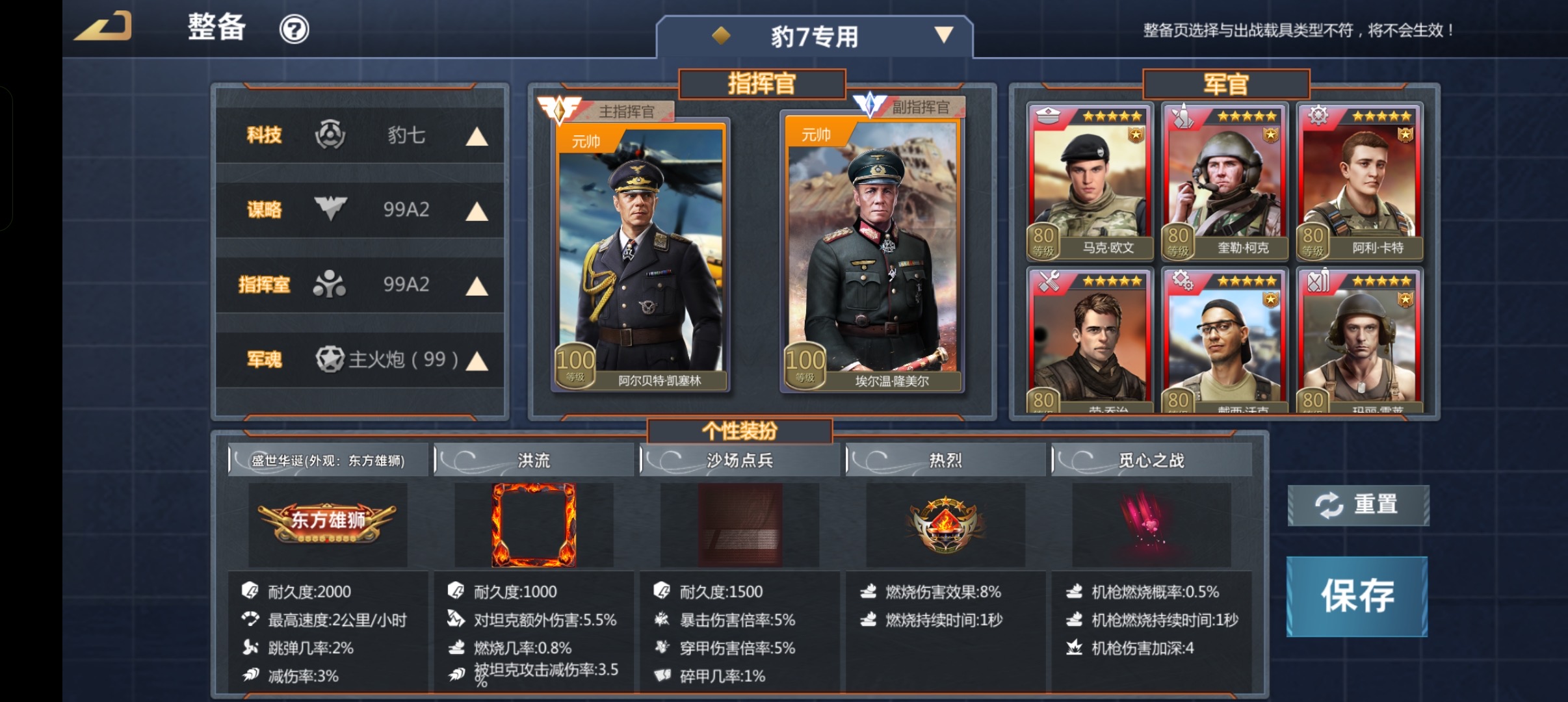Click the 谋略 wing emblem icon
Image resolution: width=1568 pixels, height=702 pixels.
pos(330,209)
